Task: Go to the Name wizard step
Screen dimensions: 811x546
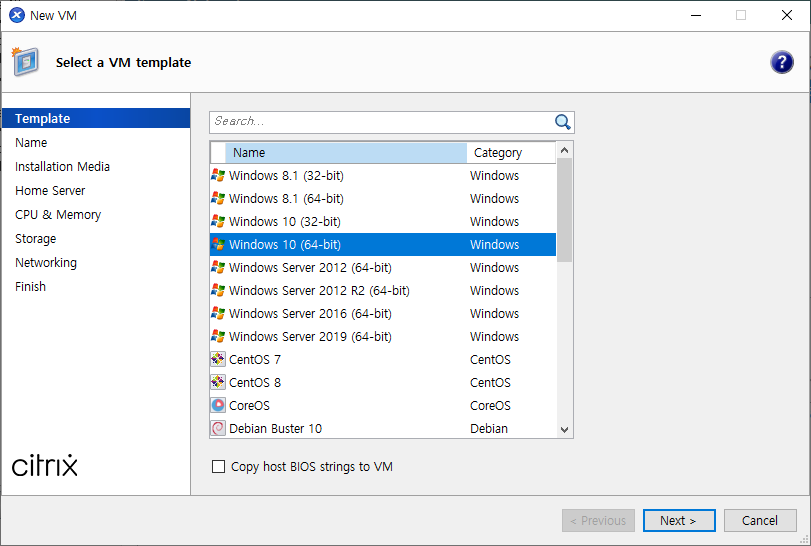Action: 31,143
